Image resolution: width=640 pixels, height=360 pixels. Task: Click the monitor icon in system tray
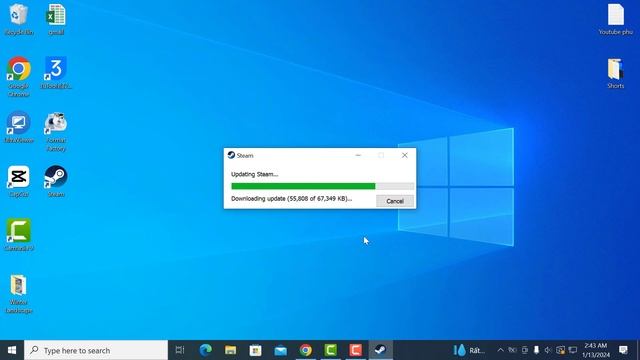point(573,350)
